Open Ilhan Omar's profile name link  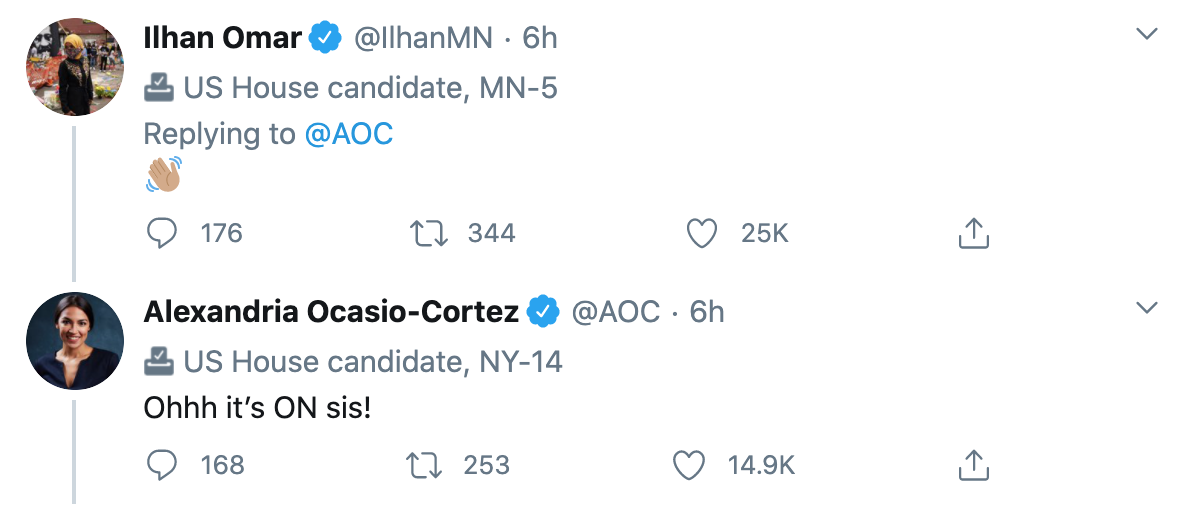pos(222,38)
